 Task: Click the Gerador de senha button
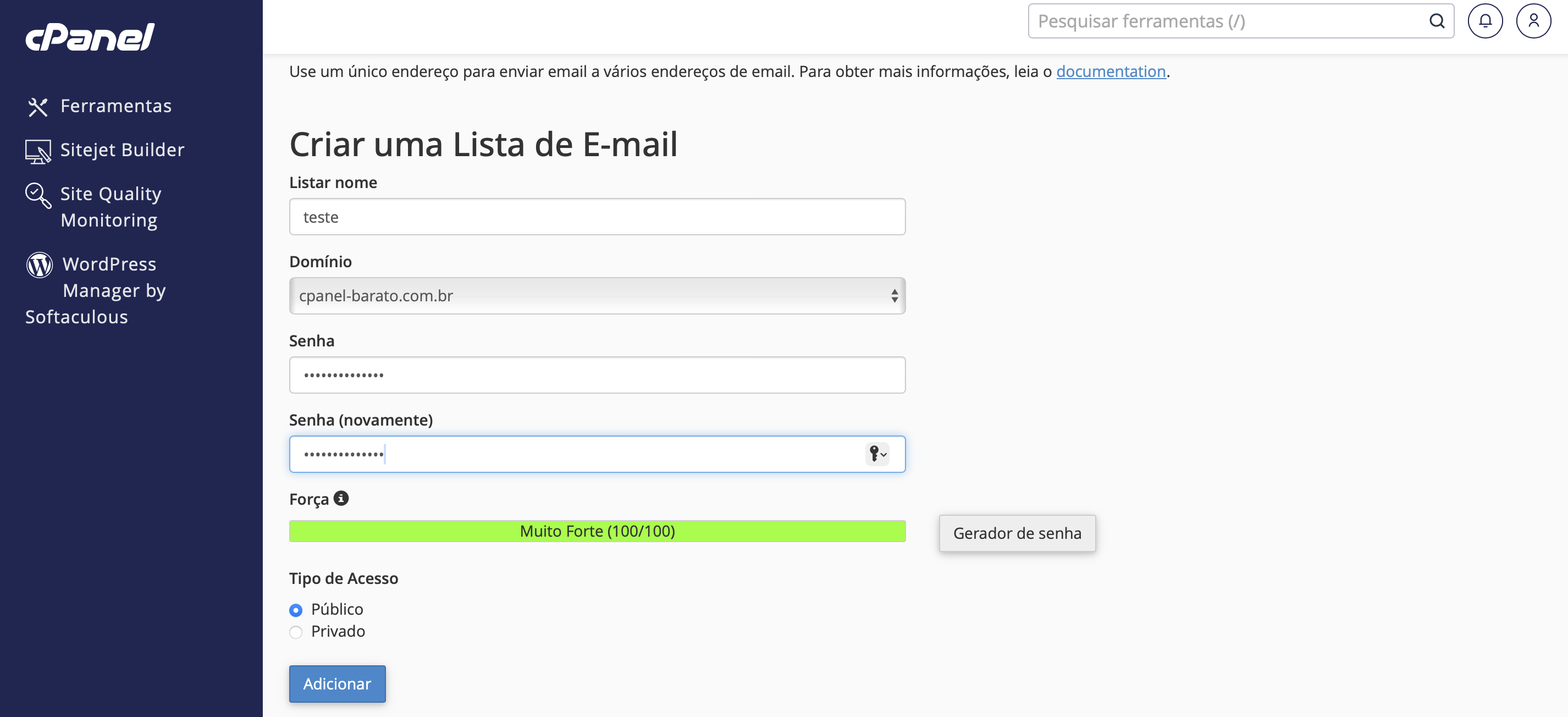pyautogui.click(x=1017, y=533)
